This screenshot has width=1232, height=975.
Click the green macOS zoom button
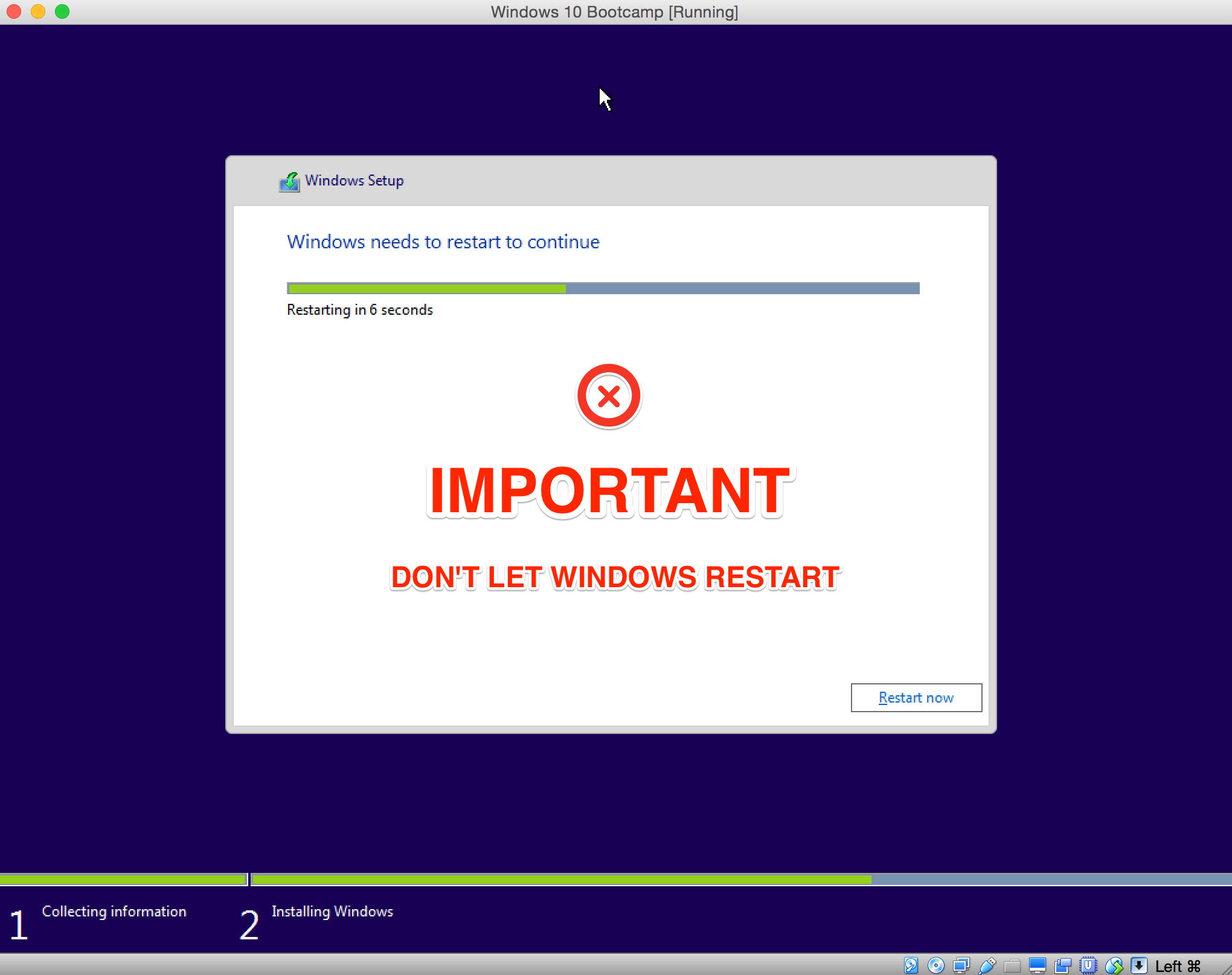62,11
